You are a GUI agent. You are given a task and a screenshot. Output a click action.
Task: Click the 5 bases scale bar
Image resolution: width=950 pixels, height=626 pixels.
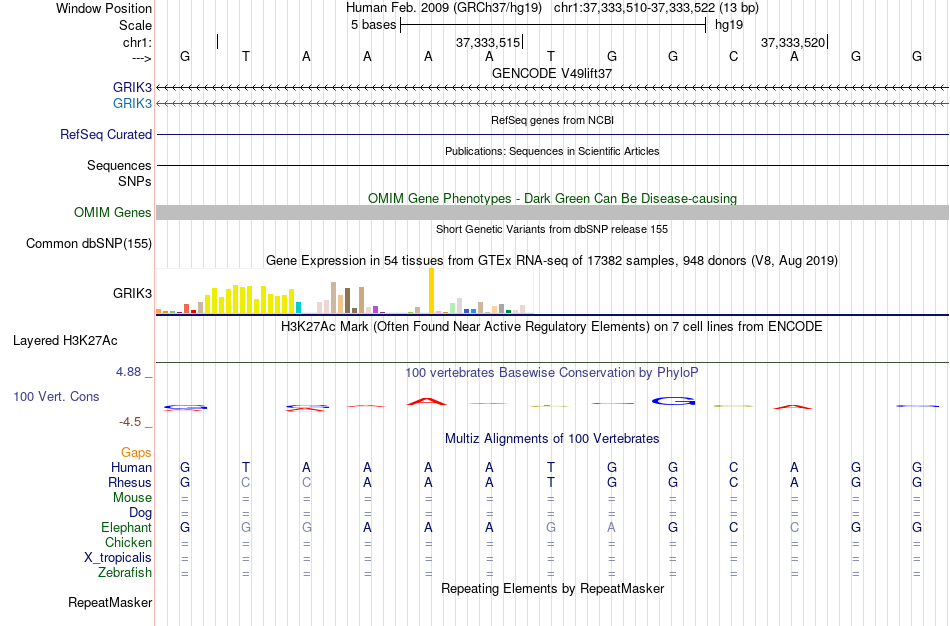[x=553, y=25]
